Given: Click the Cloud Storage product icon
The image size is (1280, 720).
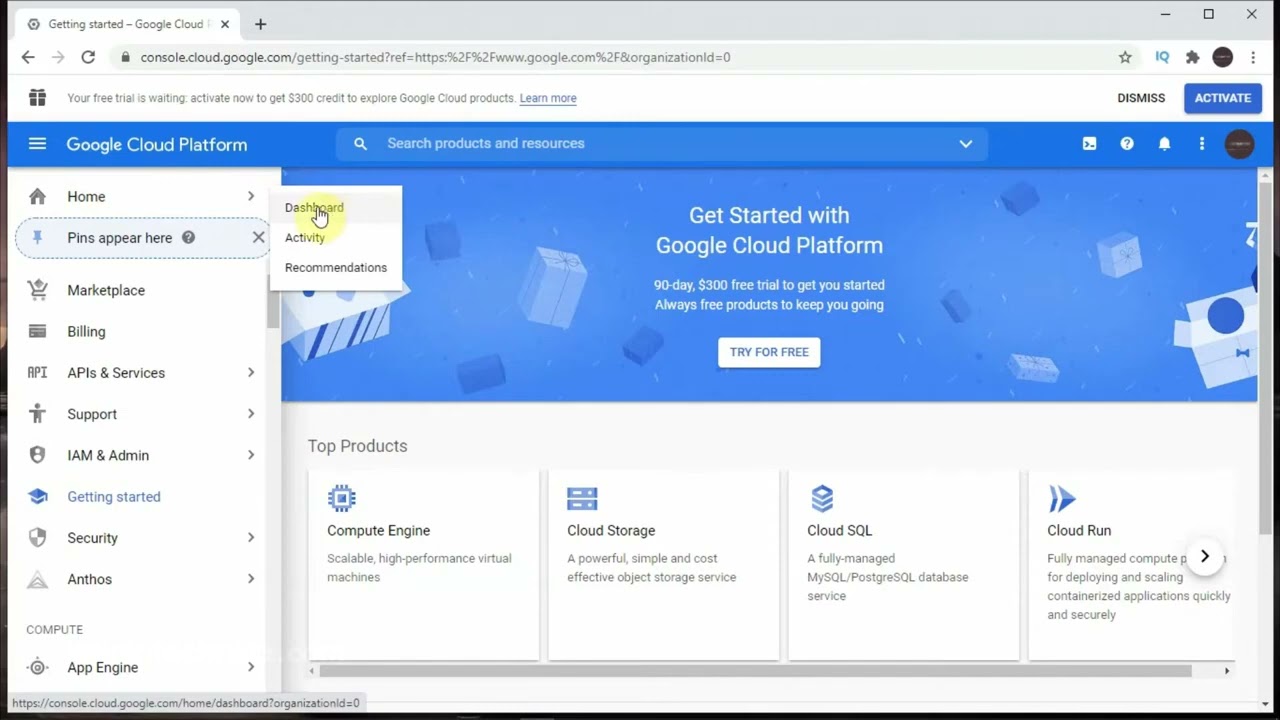Looking at the screenshot, I should tap(582, 498).
